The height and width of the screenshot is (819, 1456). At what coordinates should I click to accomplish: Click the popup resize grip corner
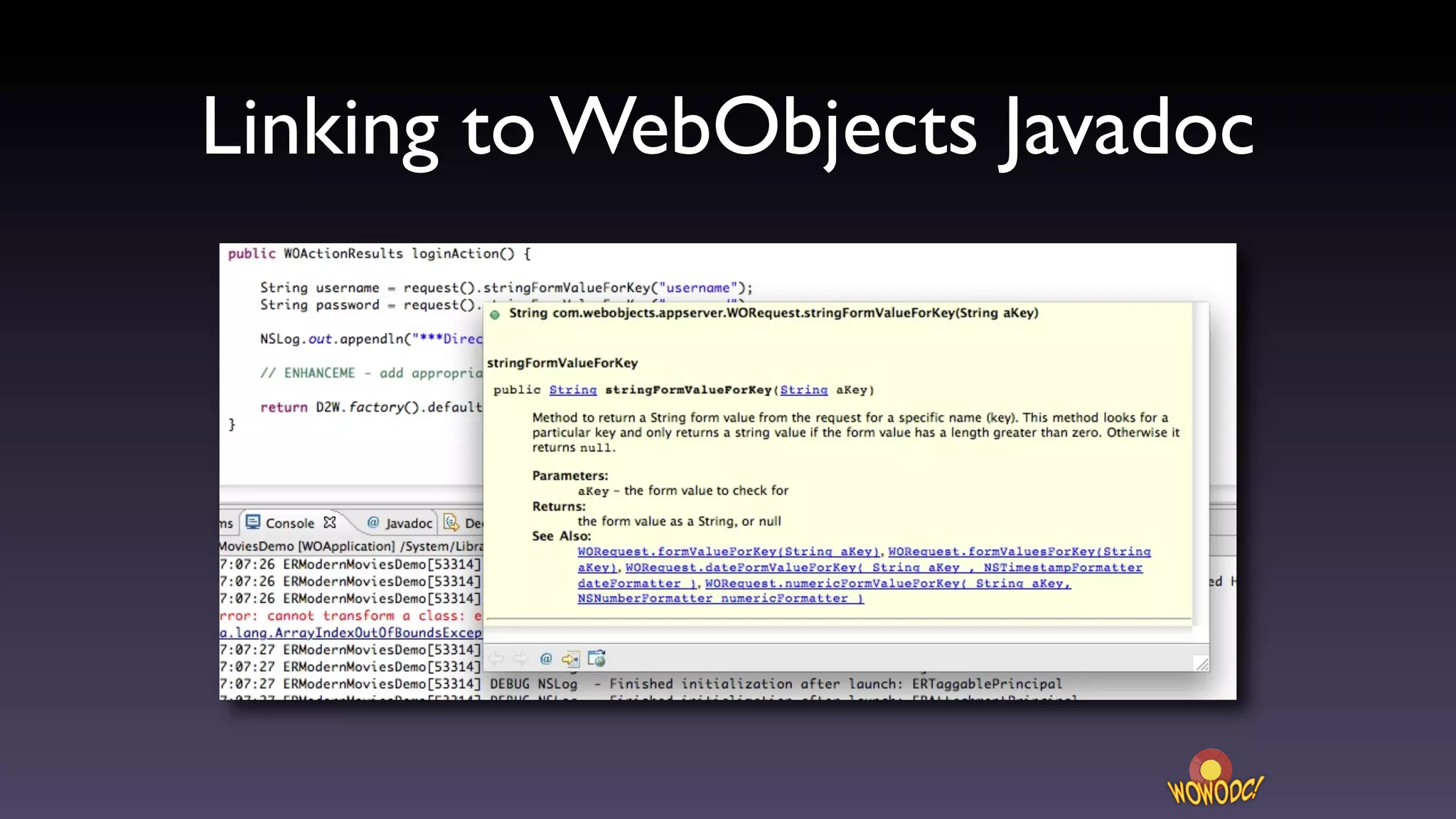[1201, 664]
